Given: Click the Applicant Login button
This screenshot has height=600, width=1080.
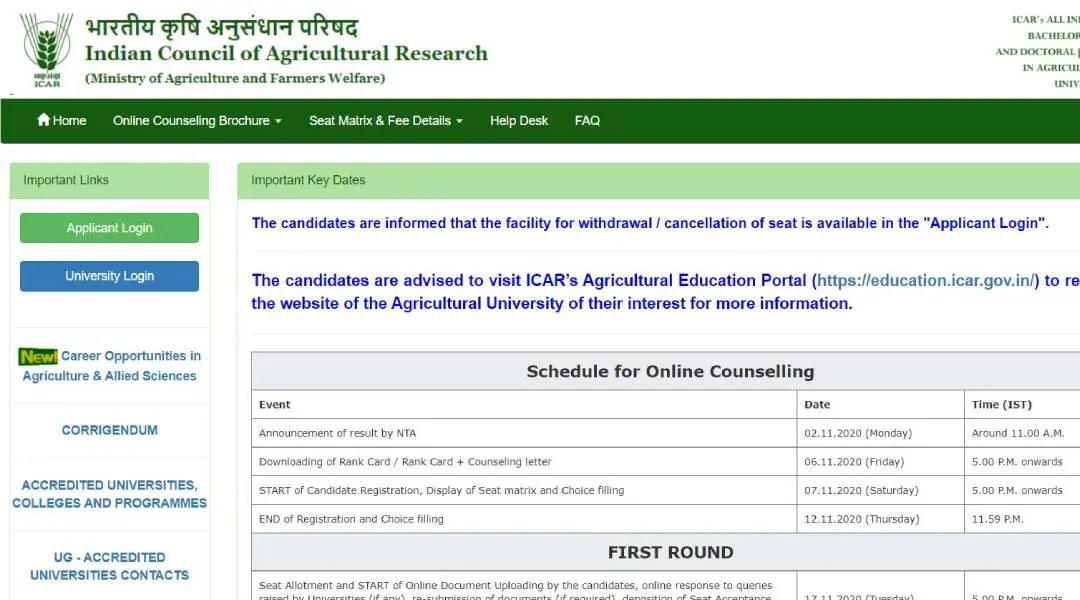Looking at the screenshot, I should click(x=109, y=227).
